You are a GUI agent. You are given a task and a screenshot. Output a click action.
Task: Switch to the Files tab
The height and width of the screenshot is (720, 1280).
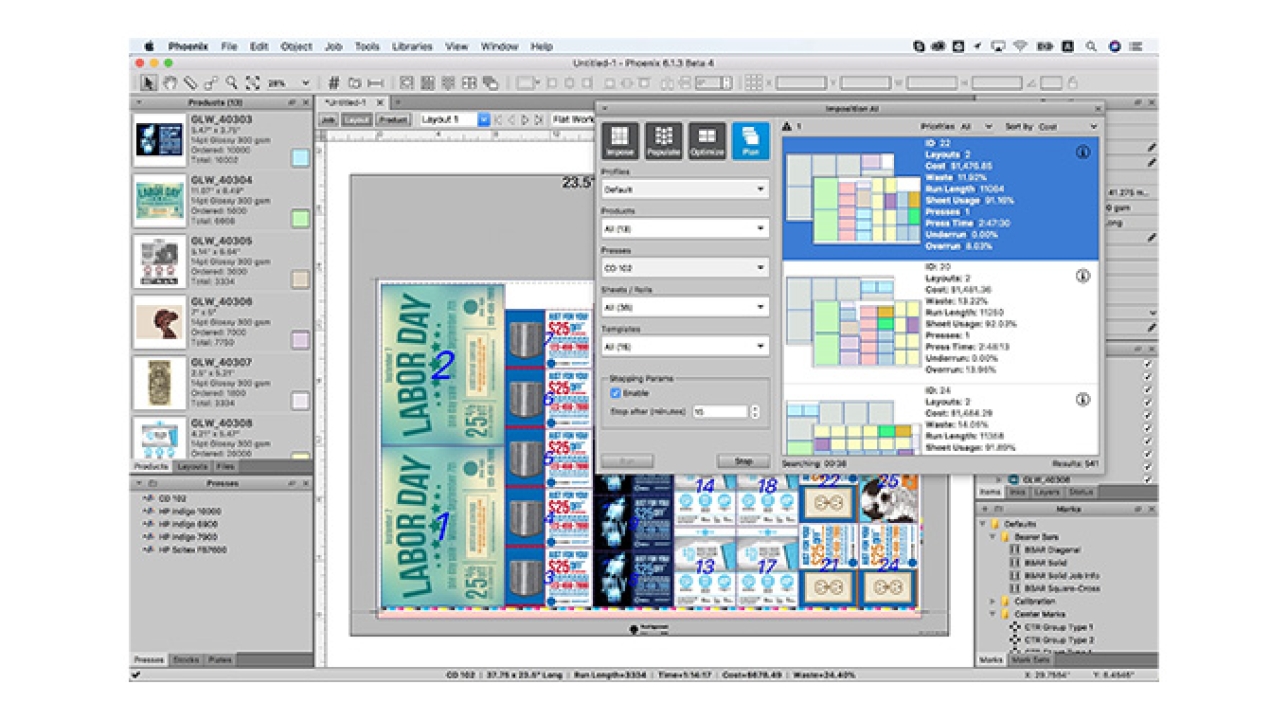(x=225, y=467)
